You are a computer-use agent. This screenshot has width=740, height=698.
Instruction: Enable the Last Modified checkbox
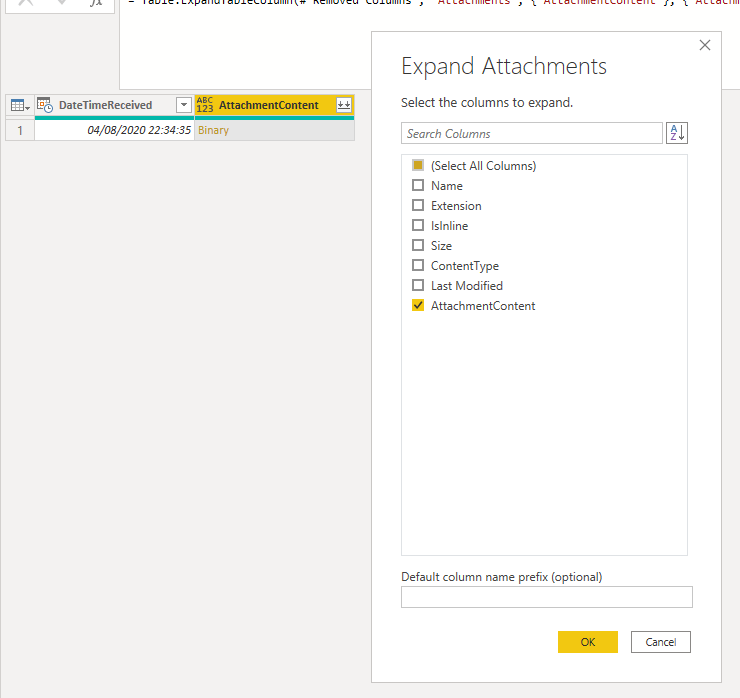click(x=418, y=285)
